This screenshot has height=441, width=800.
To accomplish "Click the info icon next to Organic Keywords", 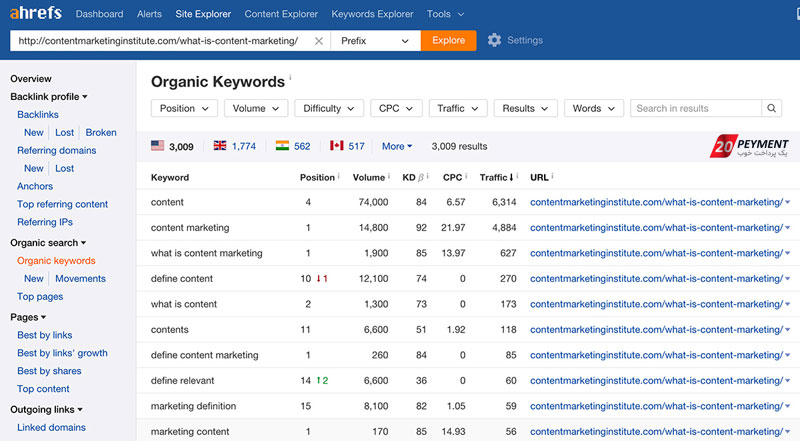I will tap(290, 77).
